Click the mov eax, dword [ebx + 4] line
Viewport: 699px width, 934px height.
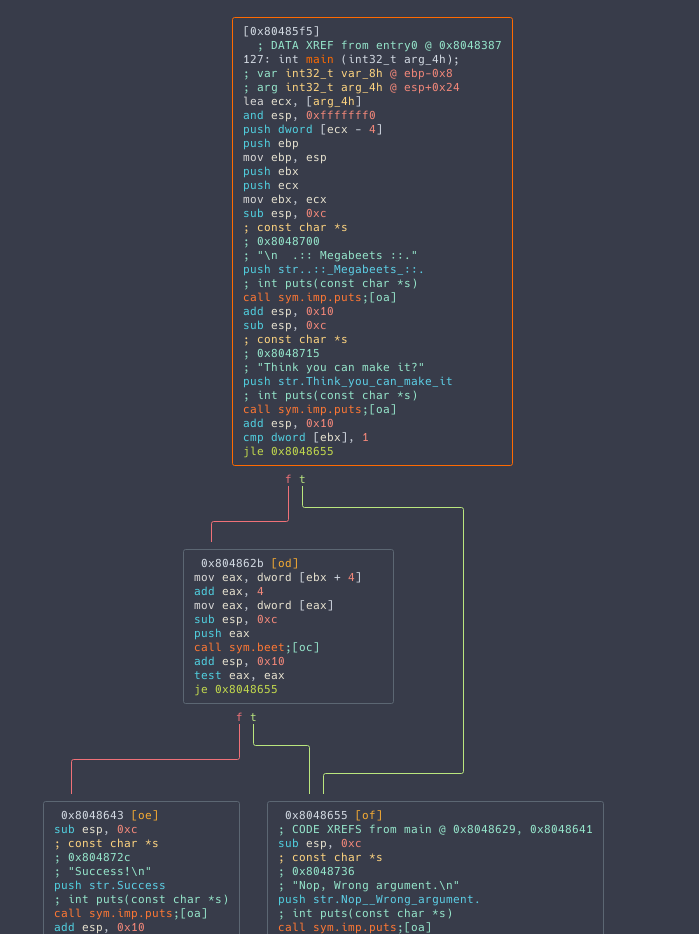(x=278, y=577)
